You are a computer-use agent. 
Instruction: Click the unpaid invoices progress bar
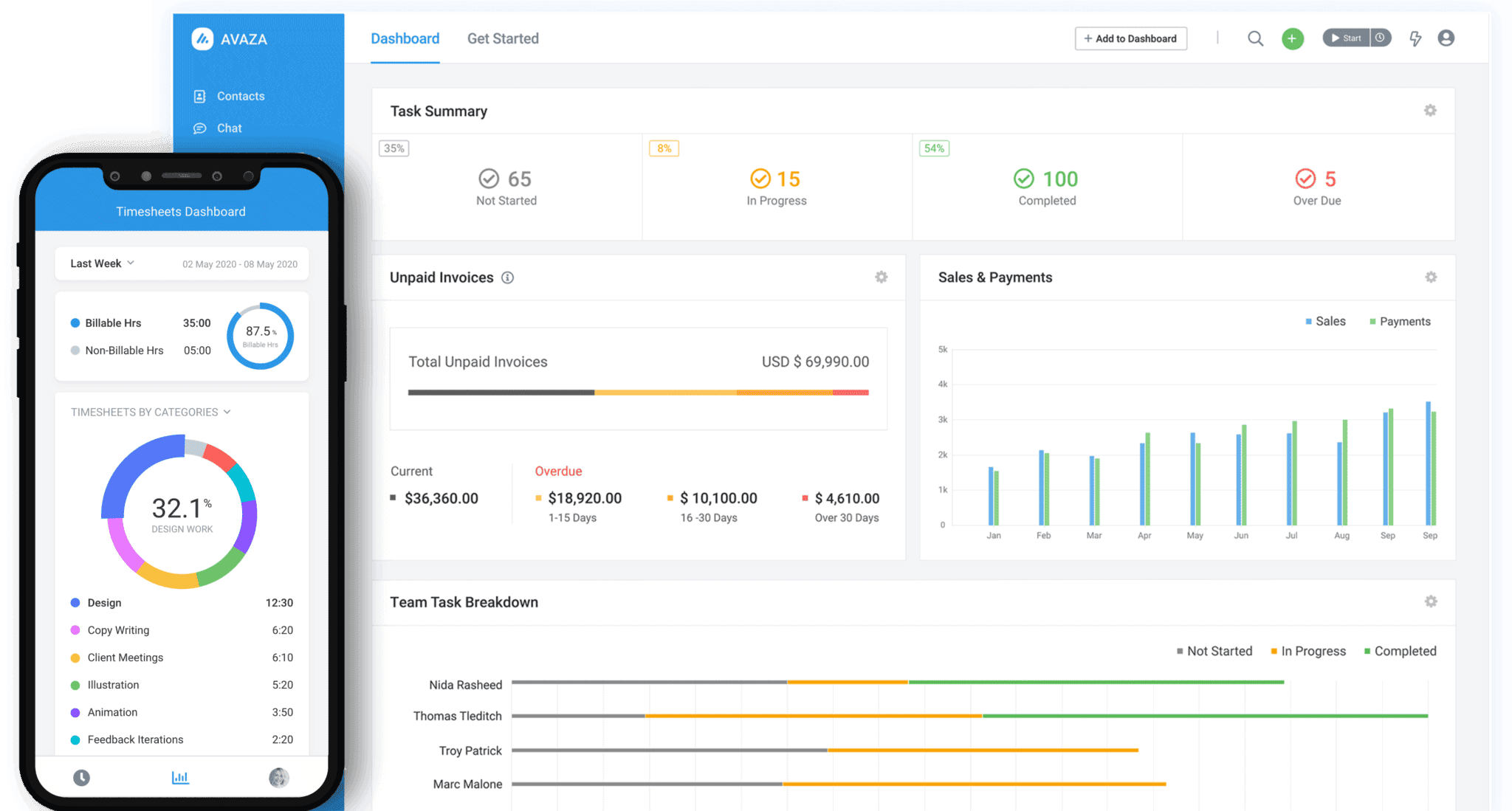point(639,393)
